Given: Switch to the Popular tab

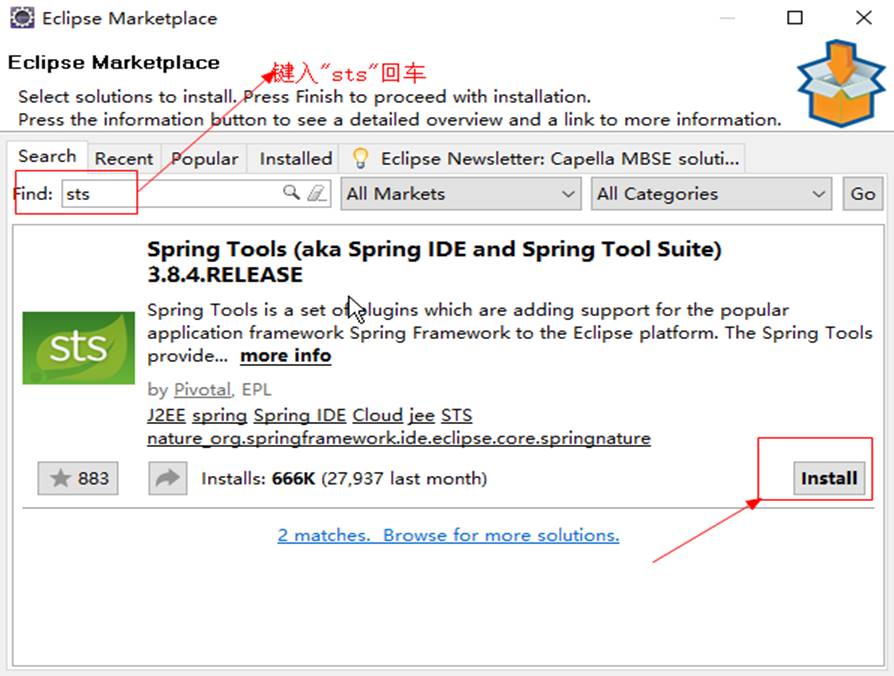Looking at the screenshot, I should coord(205,158).
